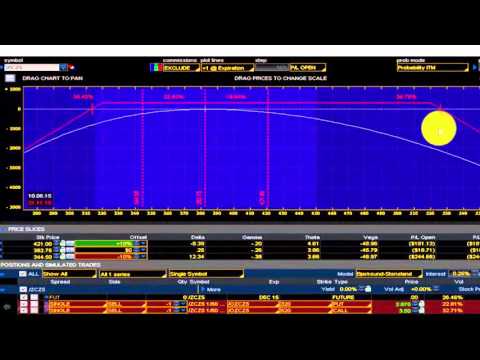Adjust the price stepper for 3.00
The height and width of the screenshot is (360, 480).
[x=415, y=310]
